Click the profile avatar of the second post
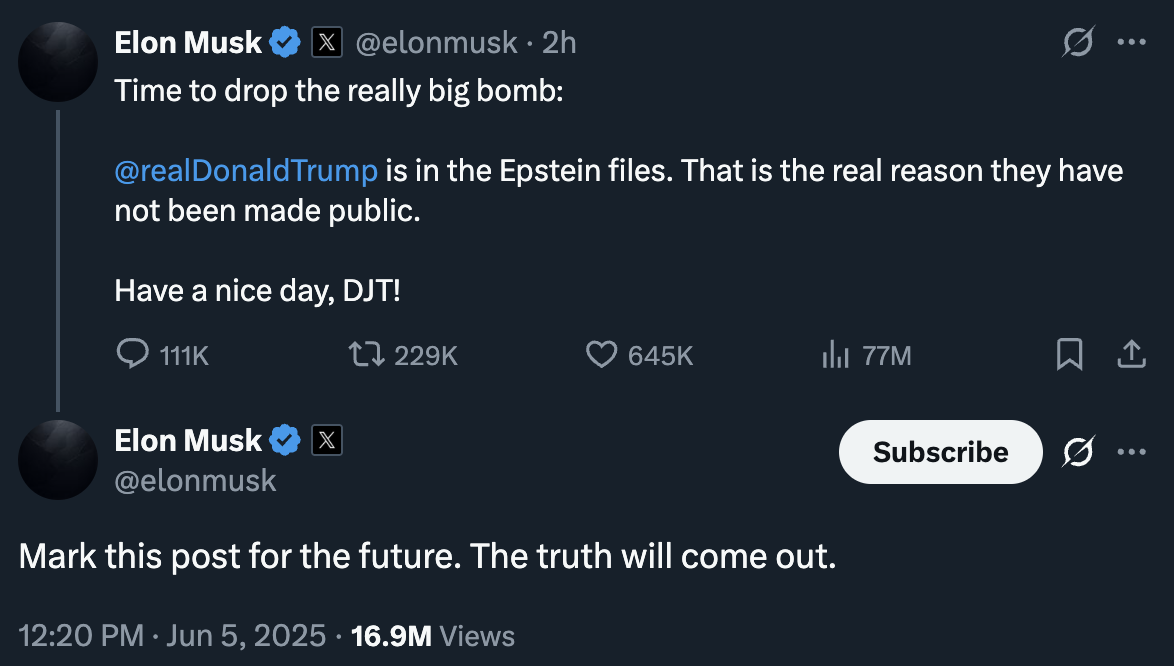 click(x=58, y=460)
